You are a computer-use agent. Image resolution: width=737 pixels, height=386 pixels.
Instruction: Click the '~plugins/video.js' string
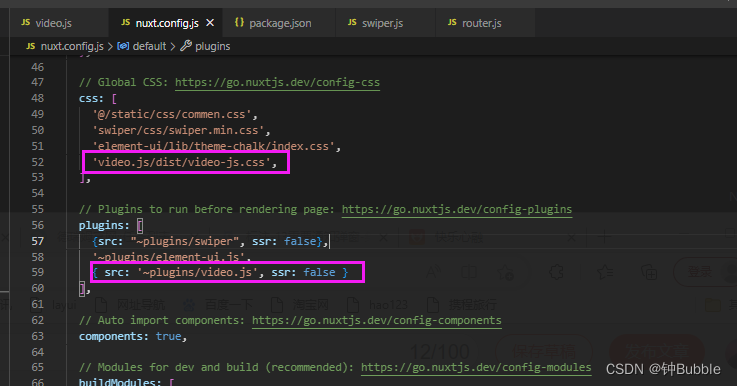(197, 272)
